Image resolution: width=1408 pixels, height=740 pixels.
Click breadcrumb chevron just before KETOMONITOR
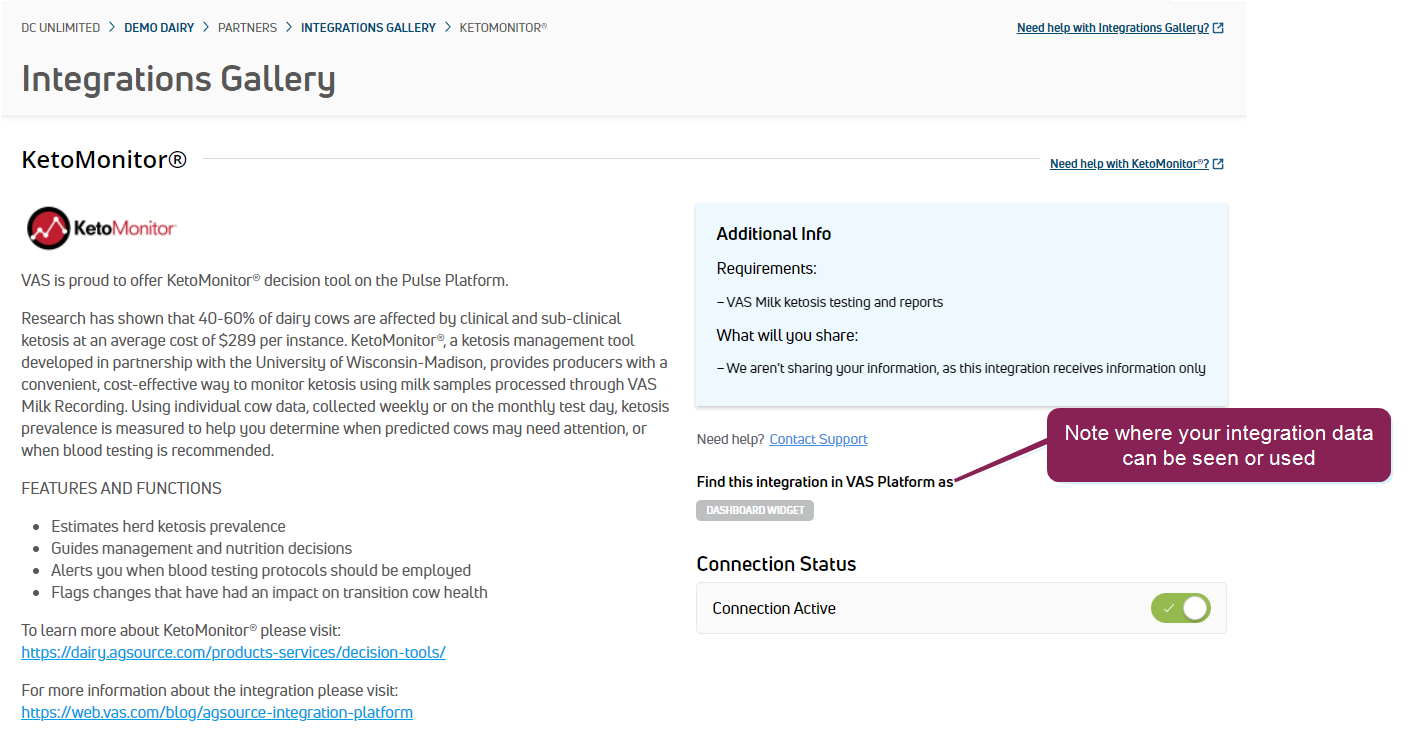pos(448,28)
